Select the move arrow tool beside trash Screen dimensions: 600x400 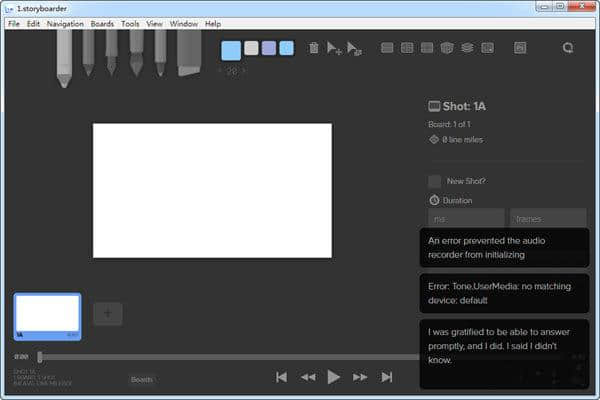click(334, 47)
